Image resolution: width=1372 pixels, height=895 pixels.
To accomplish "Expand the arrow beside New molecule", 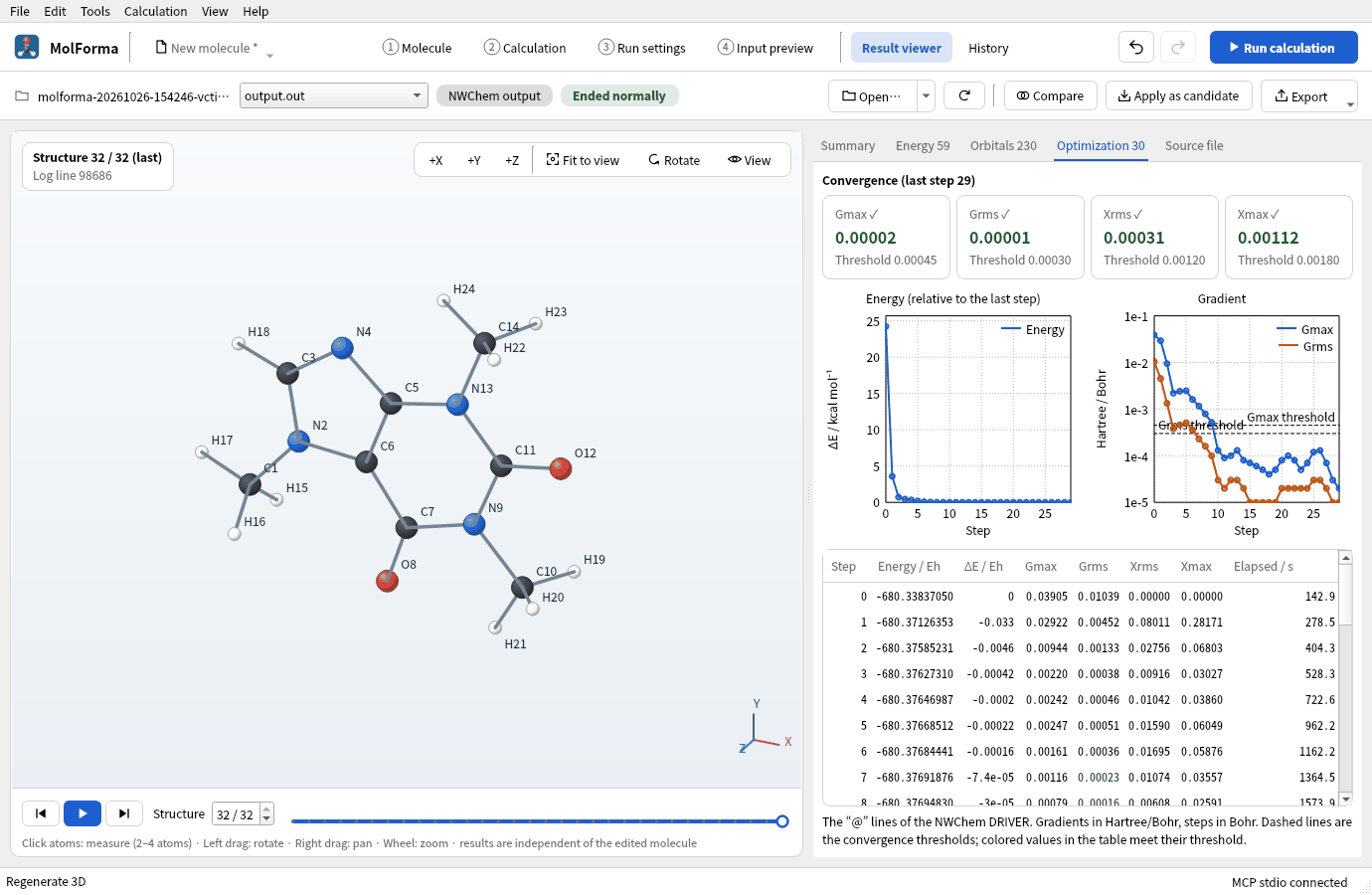I will 269,55.
